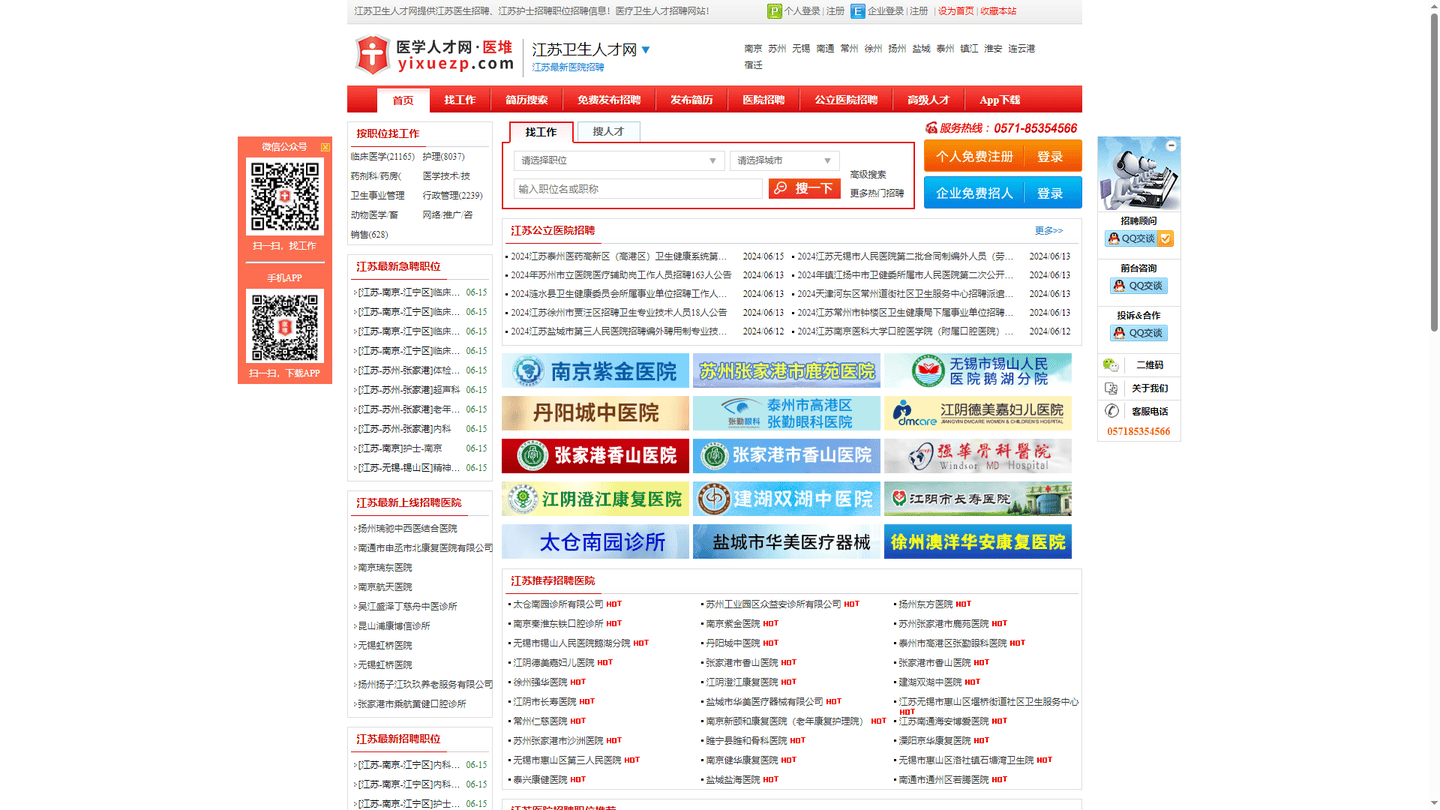Switch to the 找工作 search tab
1440x810 pixels.
[541, 132]
